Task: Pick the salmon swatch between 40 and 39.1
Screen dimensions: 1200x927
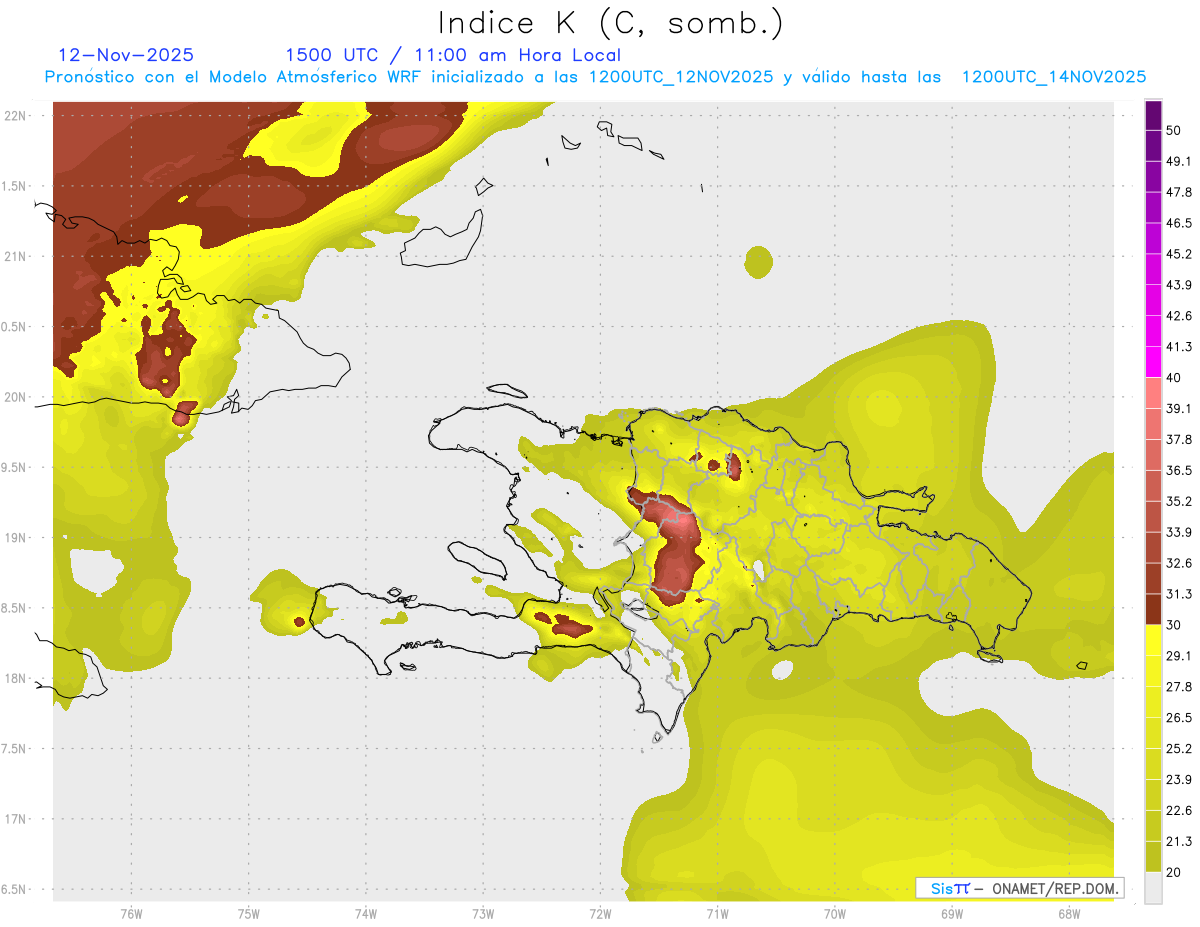Action: 1153,393
